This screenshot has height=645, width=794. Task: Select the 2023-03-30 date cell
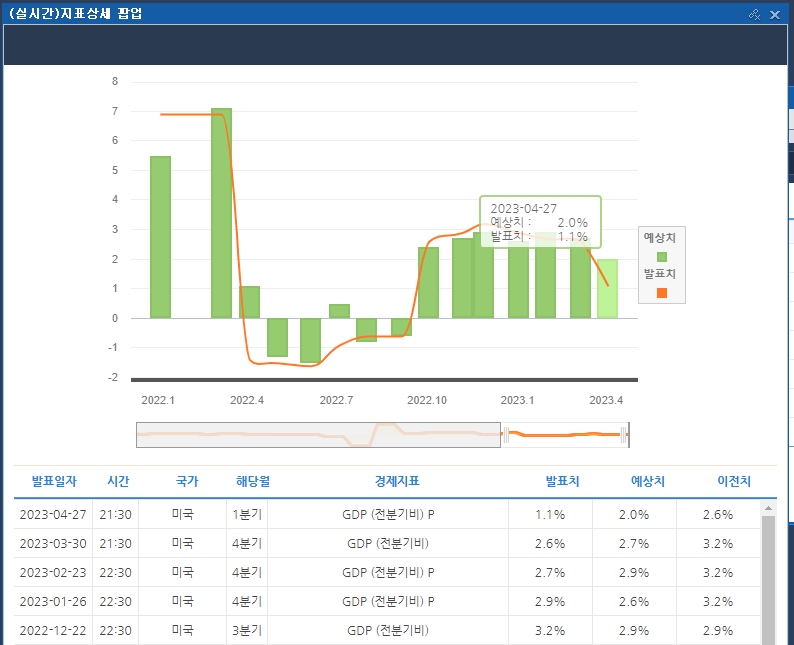tap(53, 543)
